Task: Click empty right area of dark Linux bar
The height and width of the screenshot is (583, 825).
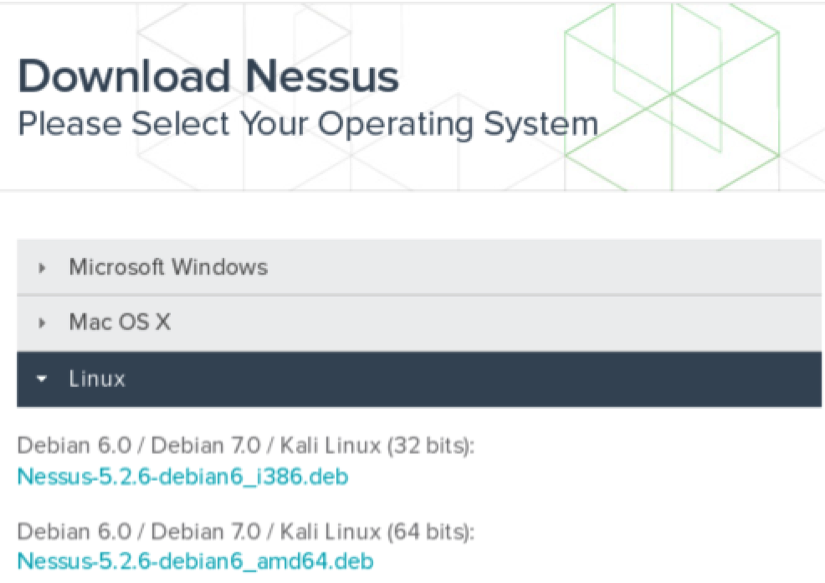Action: coord(600,380)
